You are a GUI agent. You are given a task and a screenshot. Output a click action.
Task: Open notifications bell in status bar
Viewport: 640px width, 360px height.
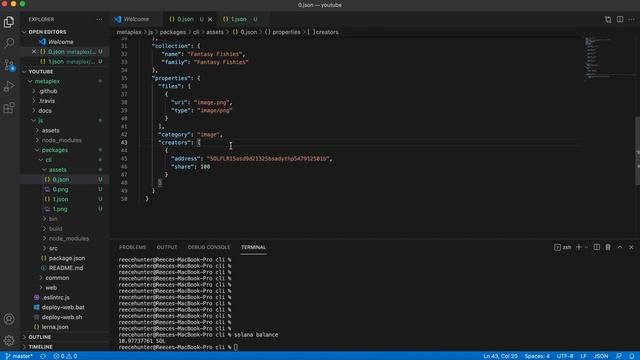click(x=631, y=356)
